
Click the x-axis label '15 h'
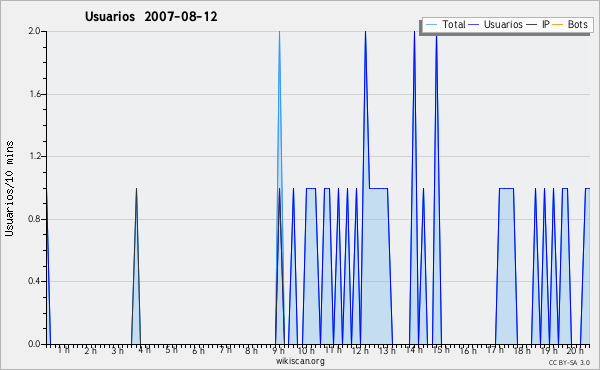441,350
